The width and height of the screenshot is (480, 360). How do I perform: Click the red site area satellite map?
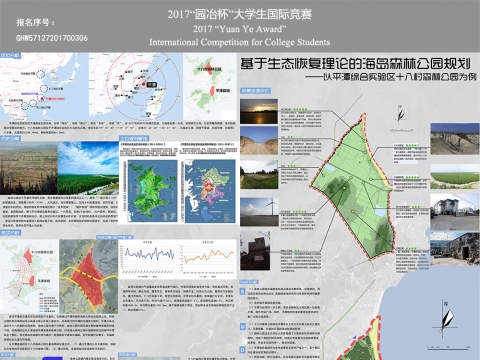89,276
